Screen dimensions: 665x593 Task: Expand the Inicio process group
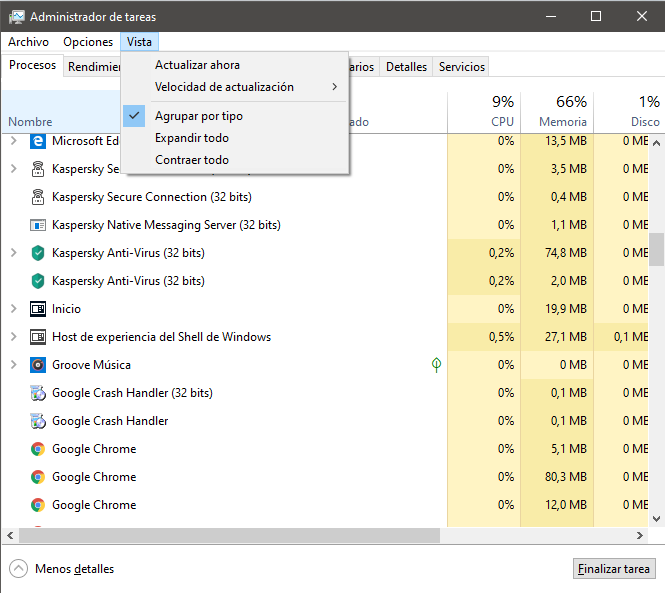coord(13,309)
